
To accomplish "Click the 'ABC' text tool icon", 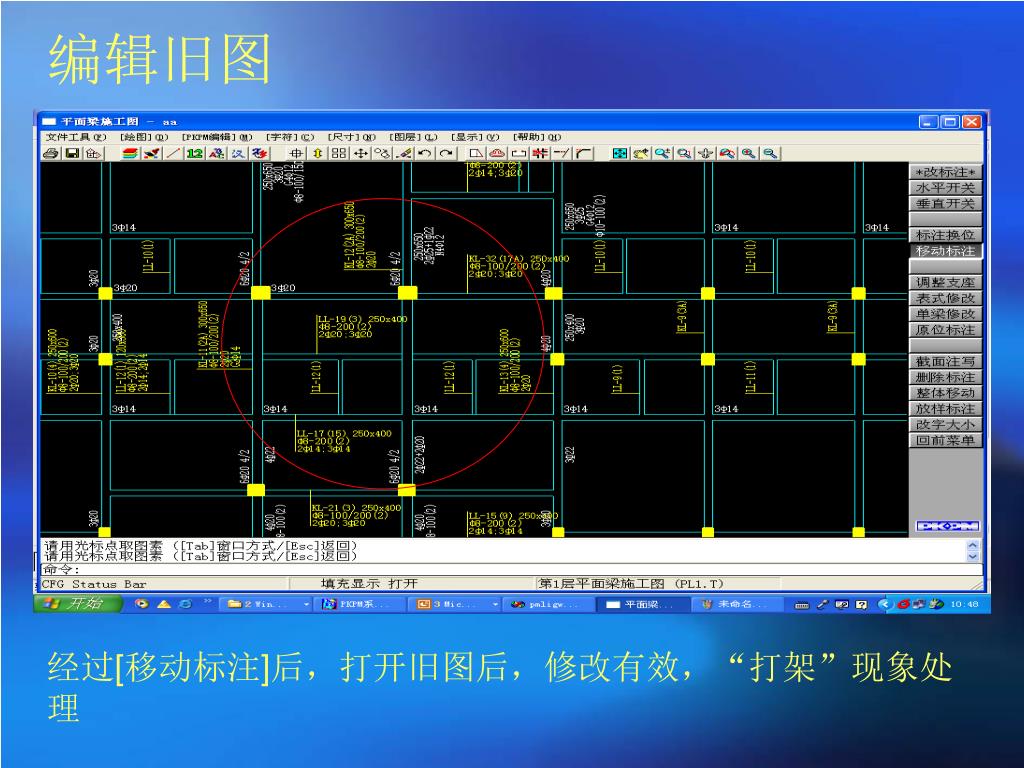I will pyautogui.click(x=216, y=153).
